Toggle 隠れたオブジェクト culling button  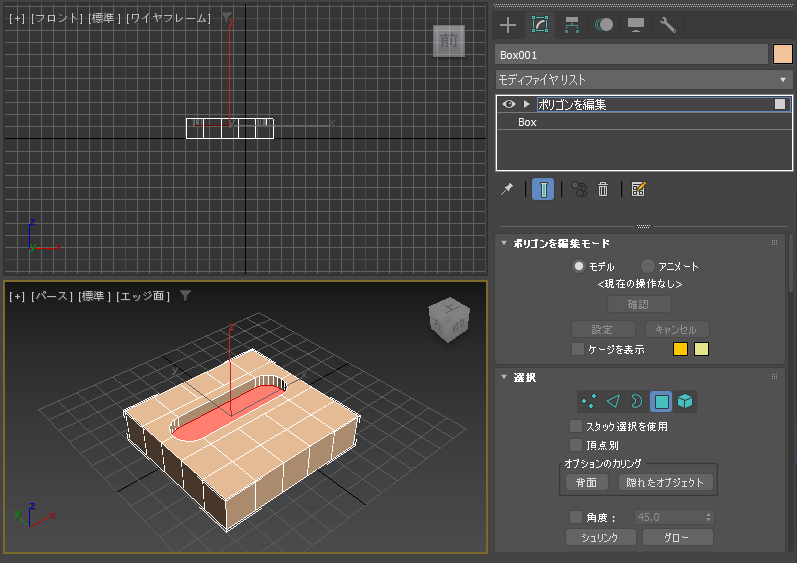click(665, 483)
